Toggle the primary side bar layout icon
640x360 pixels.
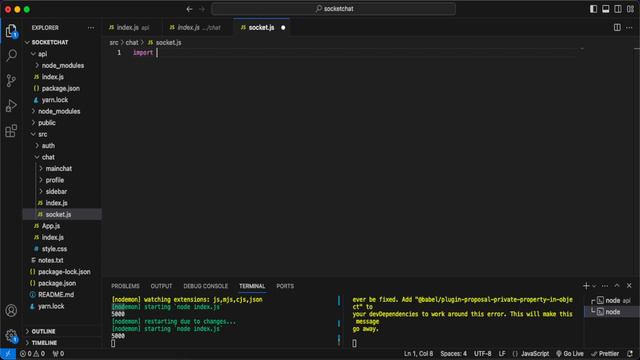tap(593, 9)
